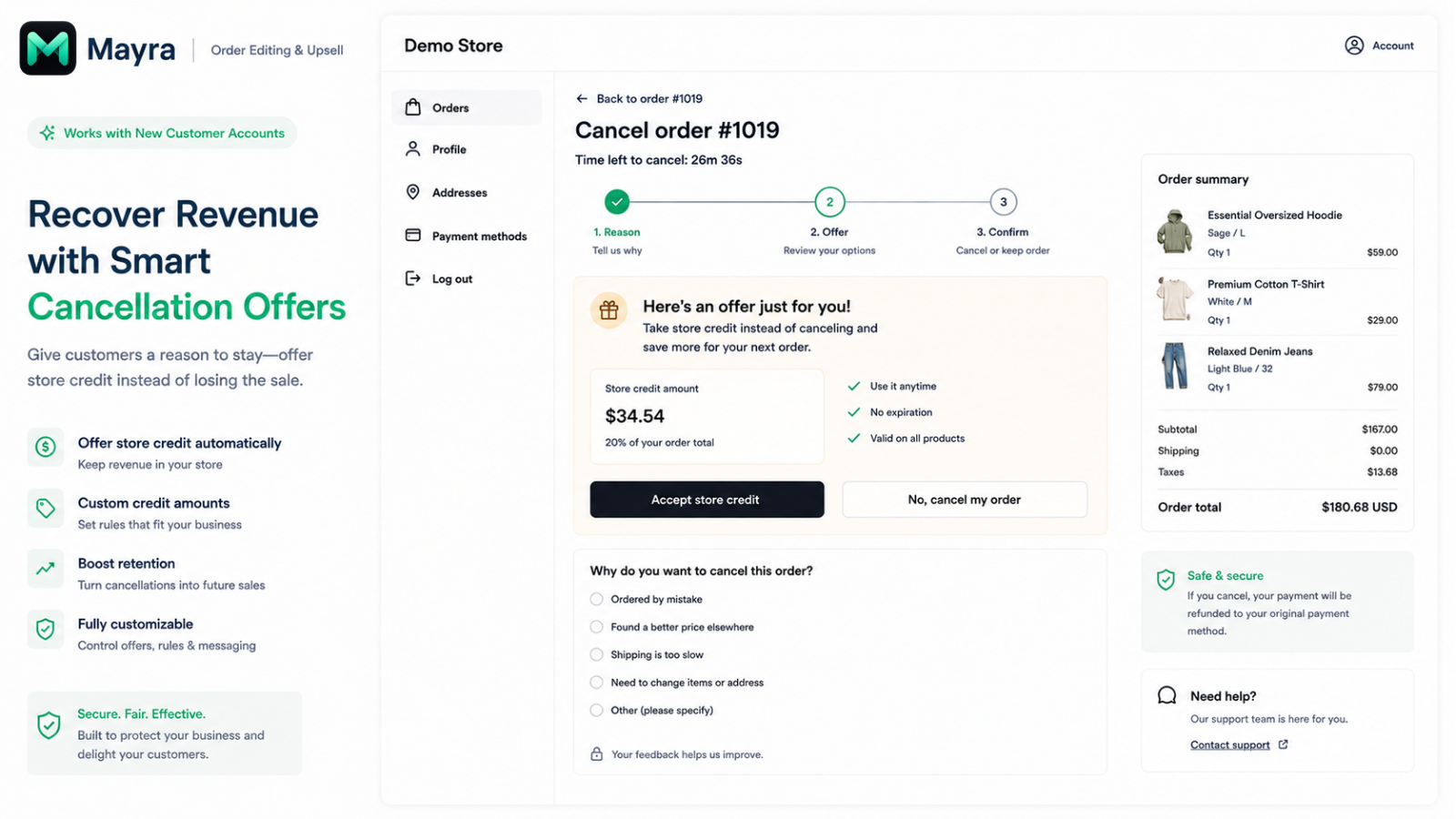This screenshot has width=1456, height=819.
Task: Click step 3 Confirm progress circle
Action: [1003, 202]
